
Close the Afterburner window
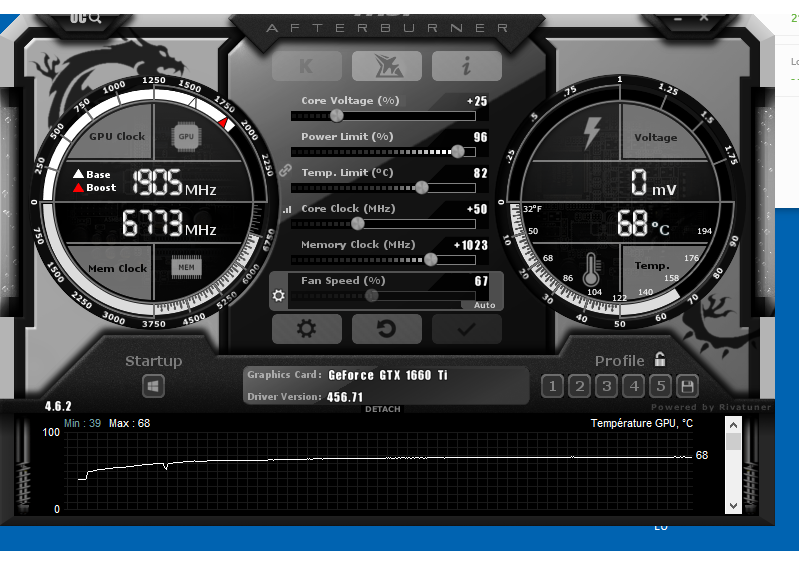pyautogui.click(x=704, y=17)
